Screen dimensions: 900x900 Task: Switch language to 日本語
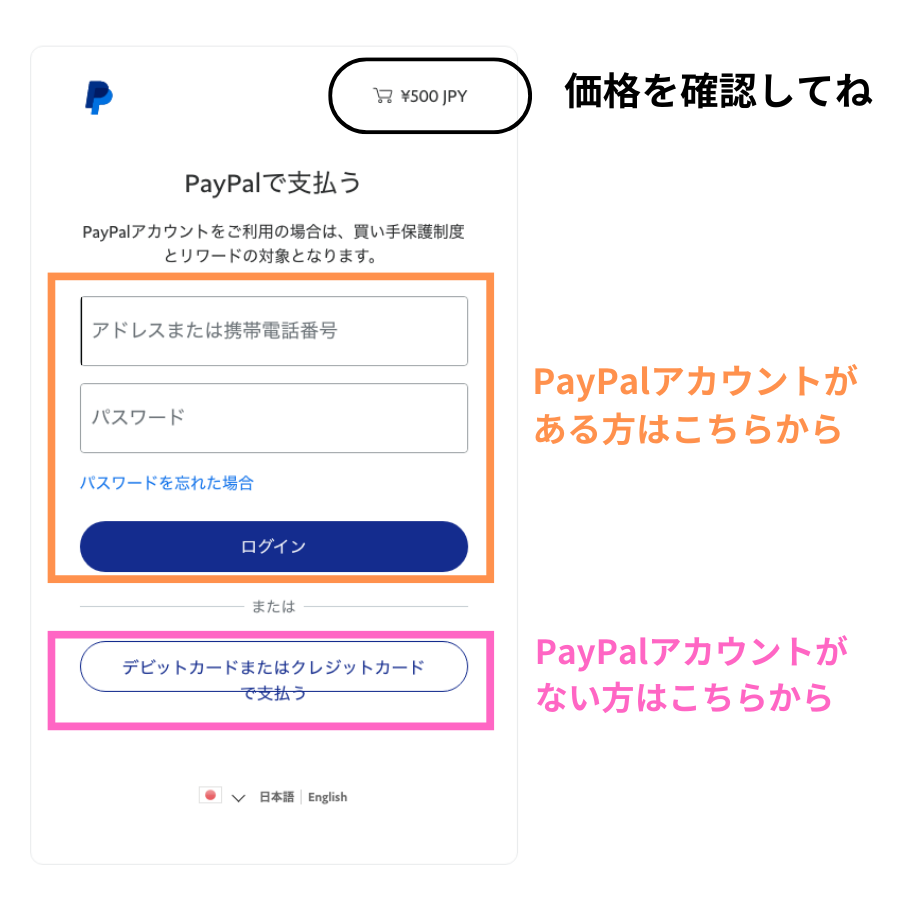tap(277, 797)
